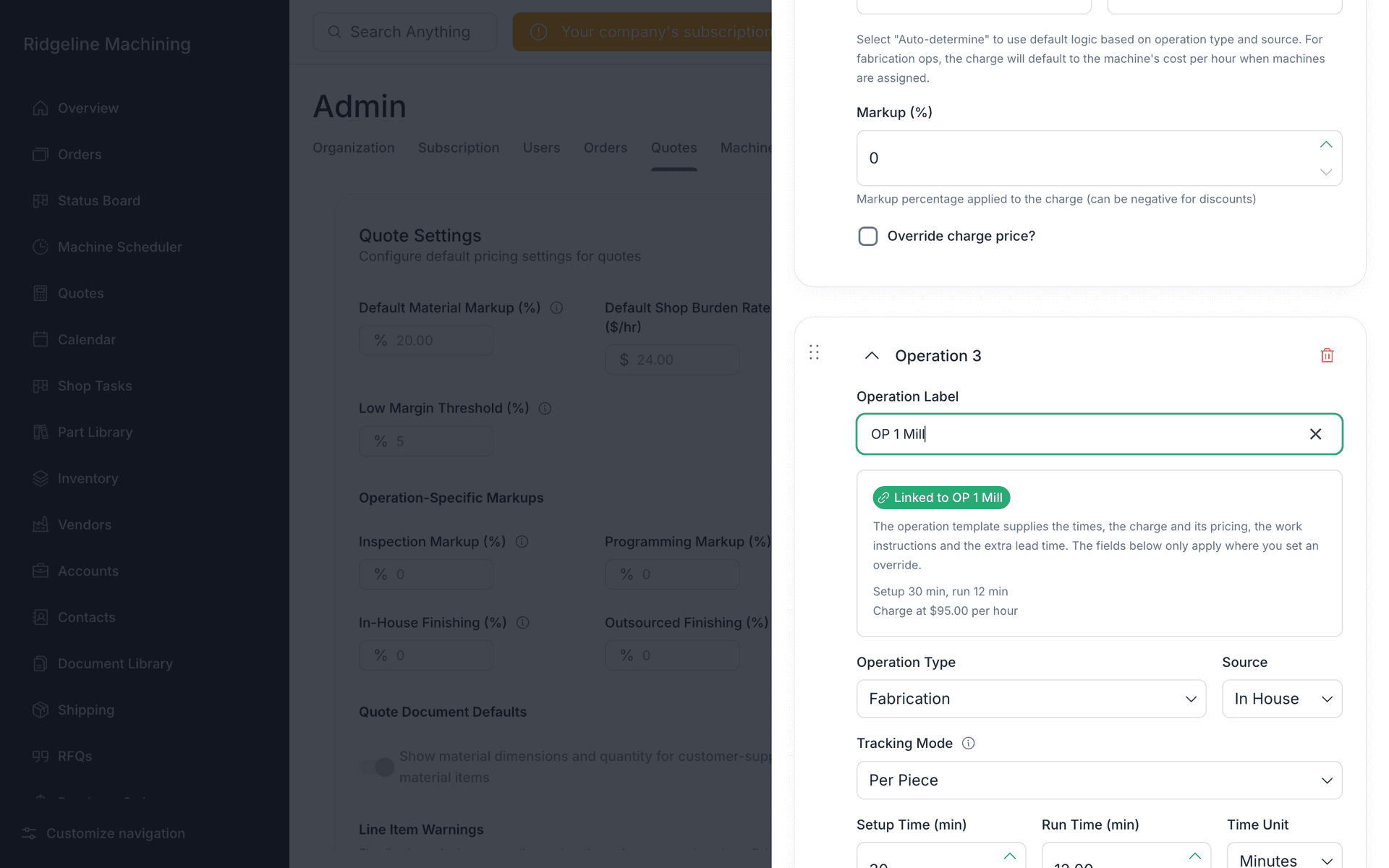This screenshot has width=1389, height=868.
Task: Click the Shipping box icon
Action: (x=41, y=710)
